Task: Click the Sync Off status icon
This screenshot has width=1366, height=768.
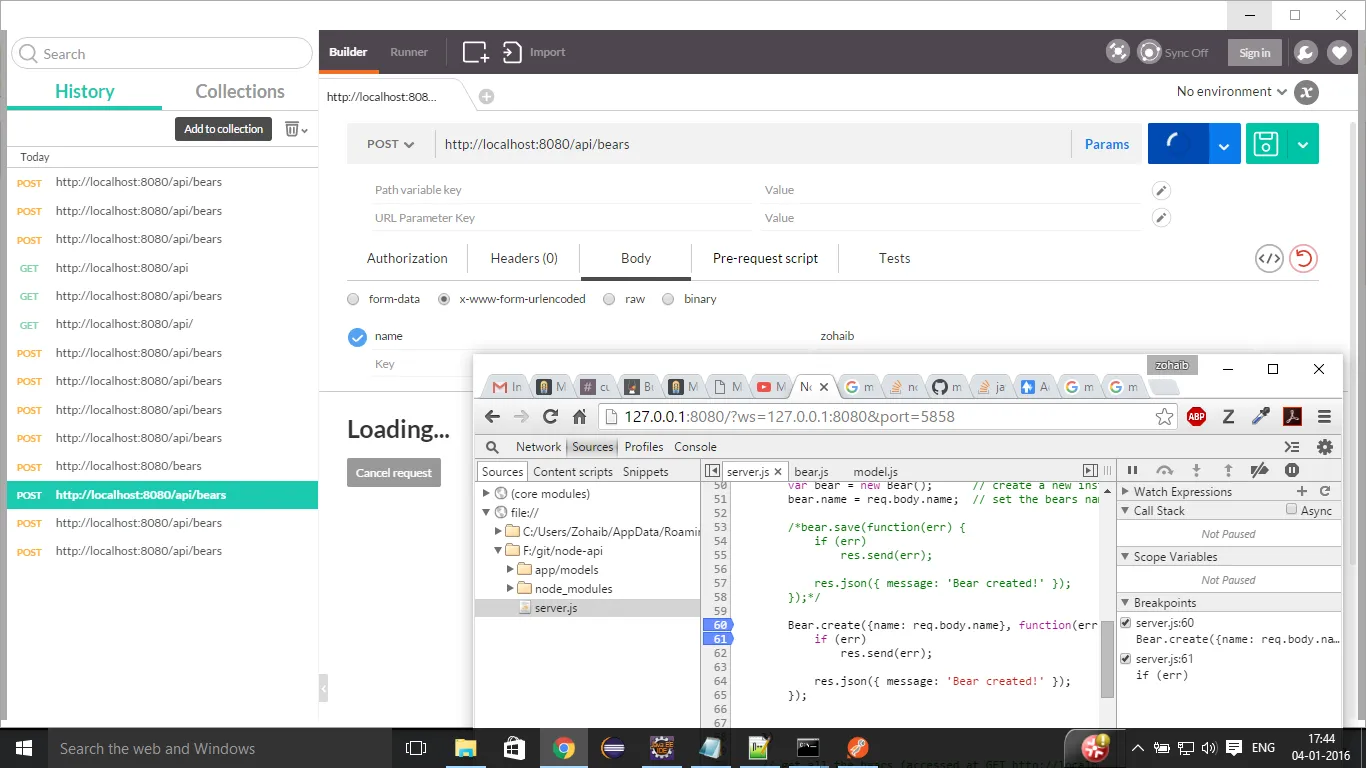Action: (1150, 52)
